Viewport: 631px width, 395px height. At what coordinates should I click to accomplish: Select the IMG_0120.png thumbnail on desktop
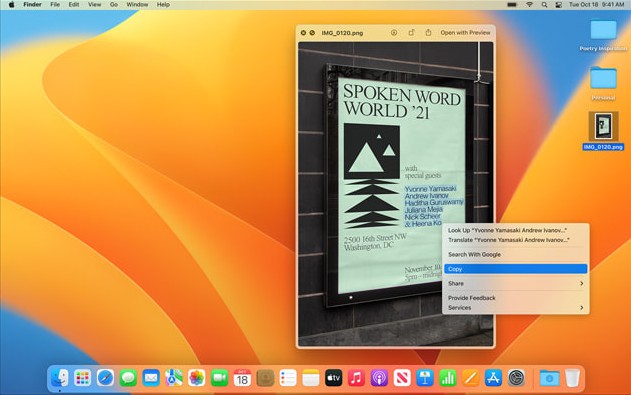(x=603, y=126)
